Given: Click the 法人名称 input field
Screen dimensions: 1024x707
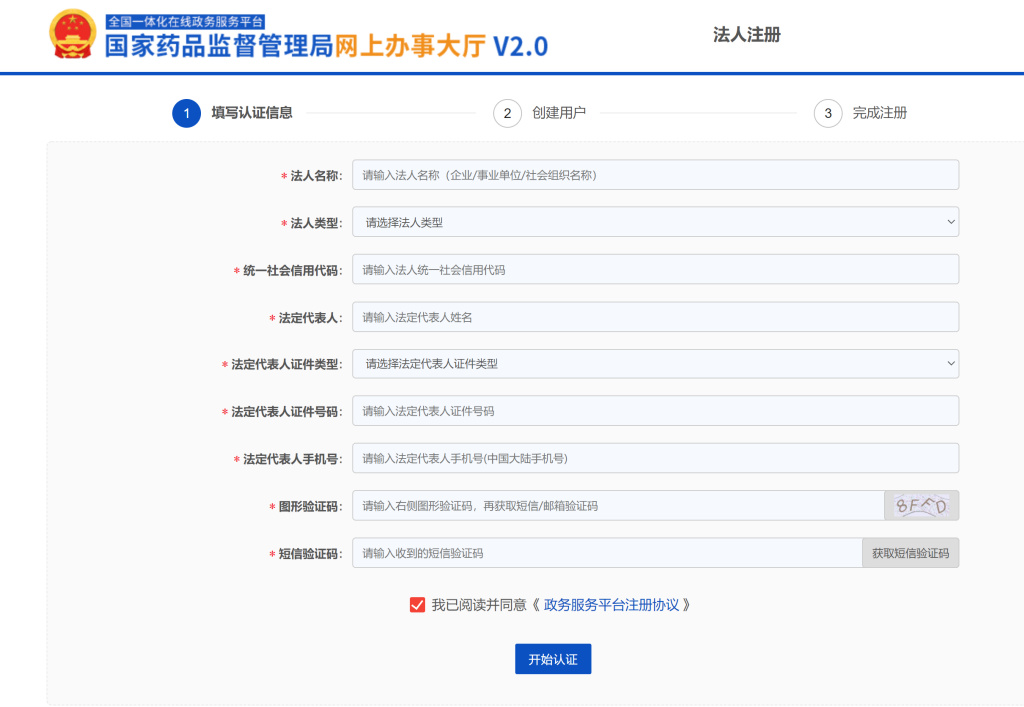Looking at the screenshot, I should pyautogui.click(x=655, y=174).
